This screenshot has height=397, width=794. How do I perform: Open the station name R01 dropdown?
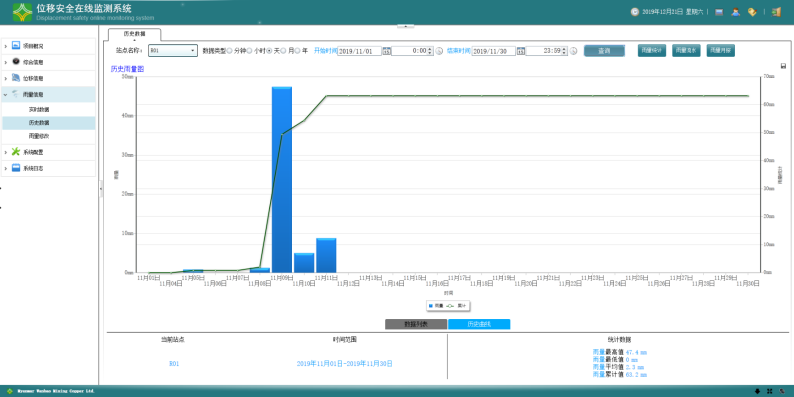coord(173,51)
